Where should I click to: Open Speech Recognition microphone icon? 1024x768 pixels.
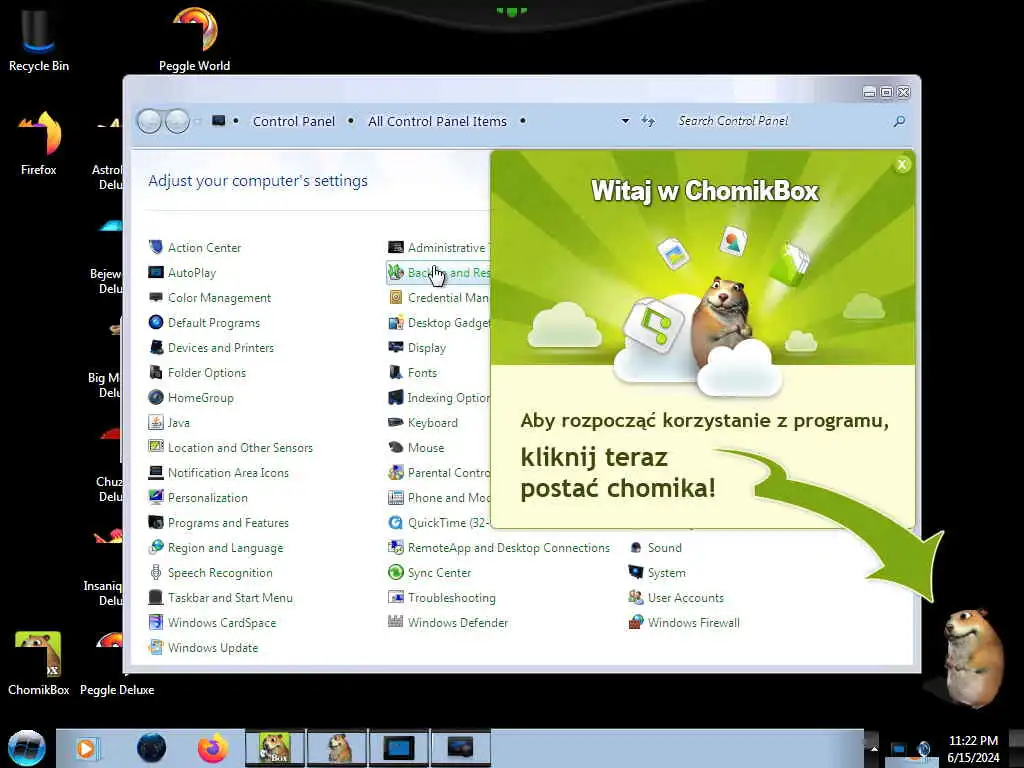(155, 572)
